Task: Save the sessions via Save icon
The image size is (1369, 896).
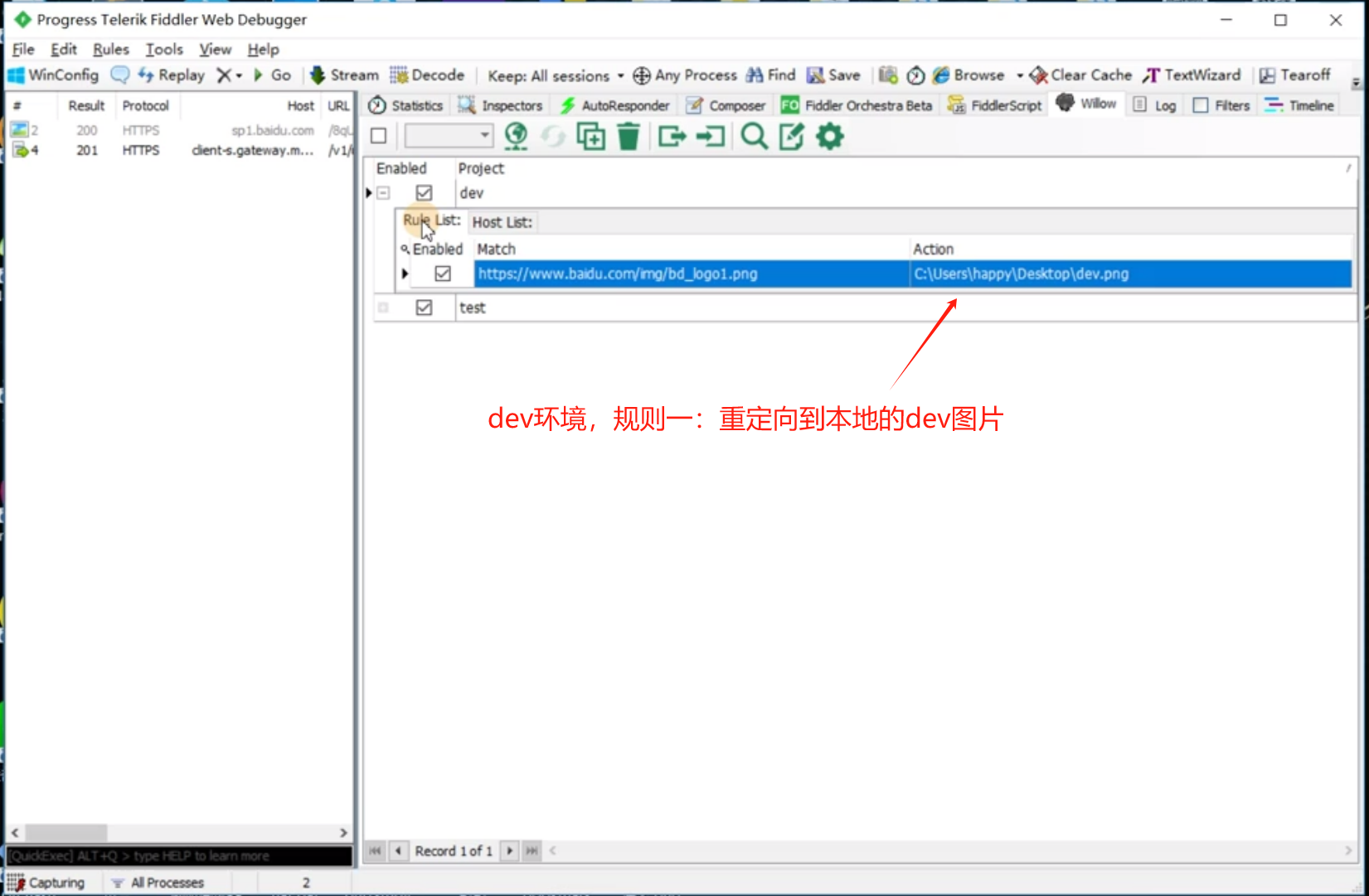Action: point(833,75)
